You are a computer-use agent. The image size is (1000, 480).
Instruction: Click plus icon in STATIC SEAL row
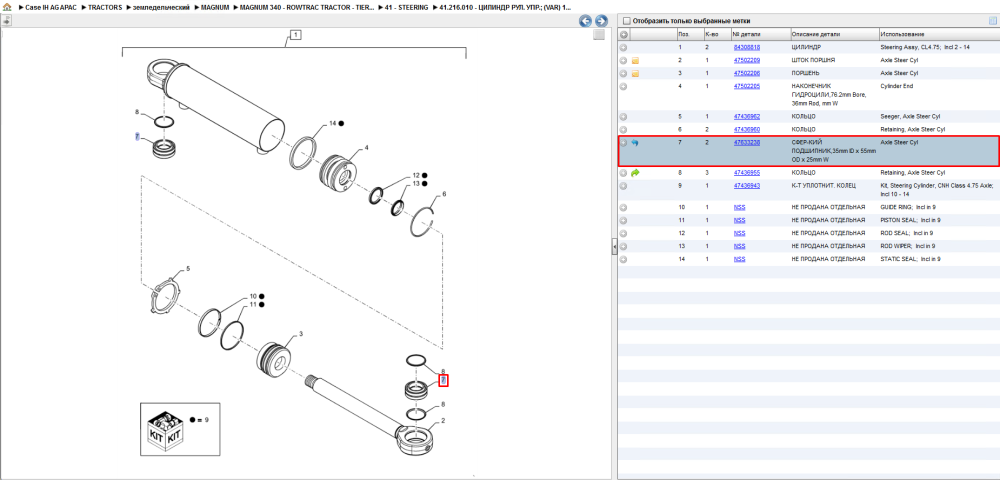[x=623, y=259]
